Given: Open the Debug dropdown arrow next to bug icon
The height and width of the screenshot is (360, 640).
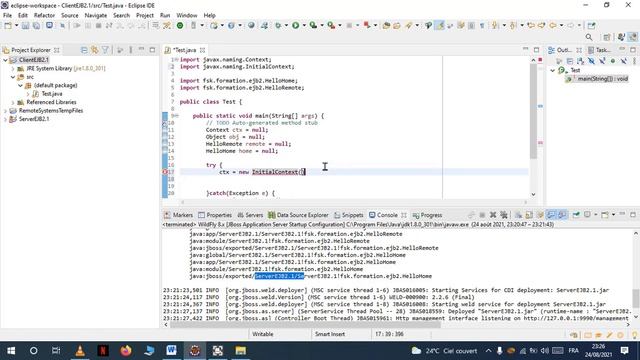Looking at the screenshot, I should [x=286, y=25].
